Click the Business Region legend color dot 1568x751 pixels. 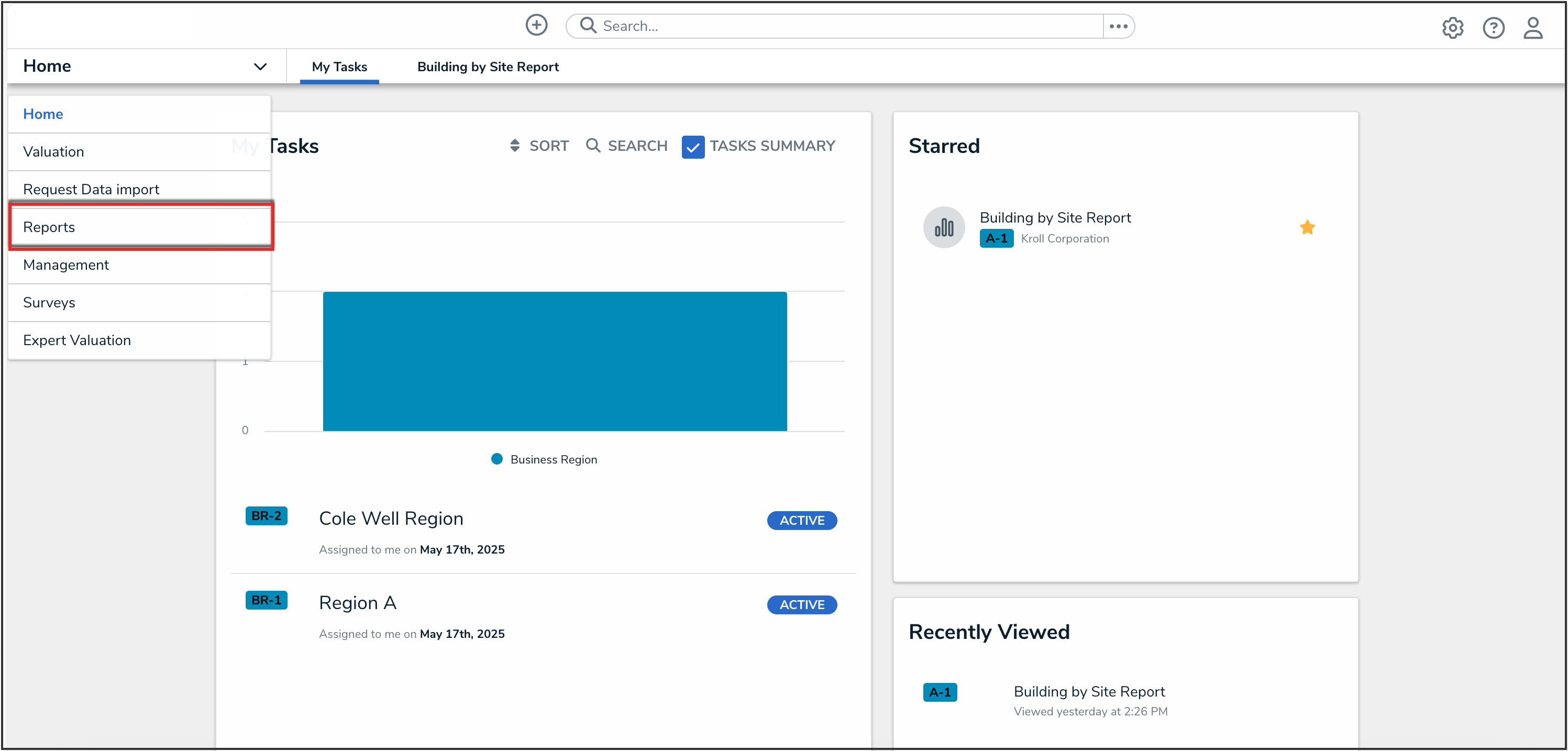pyautogui.click(x=496, y=459)
